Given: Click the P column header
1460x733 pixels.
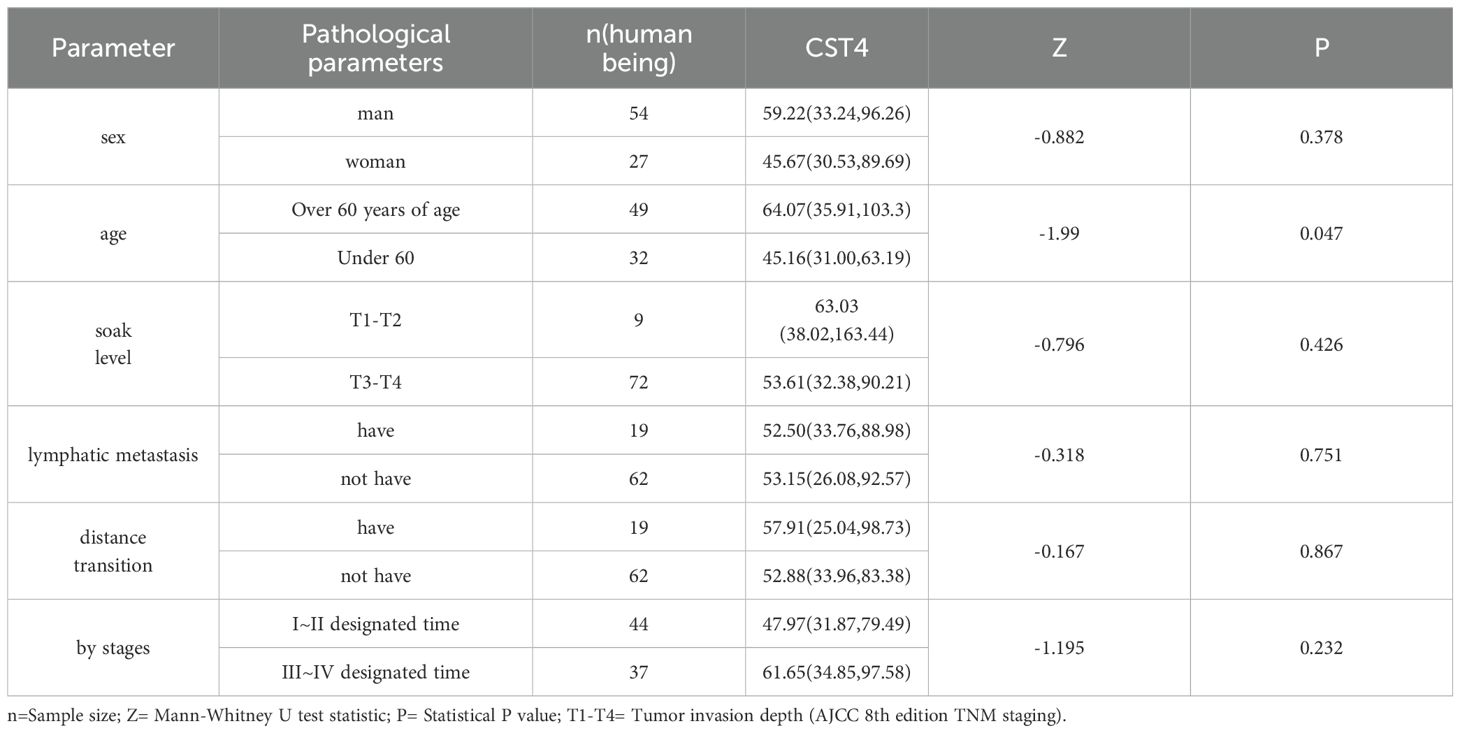Looking at the screenshot, I should (1321, 48).
